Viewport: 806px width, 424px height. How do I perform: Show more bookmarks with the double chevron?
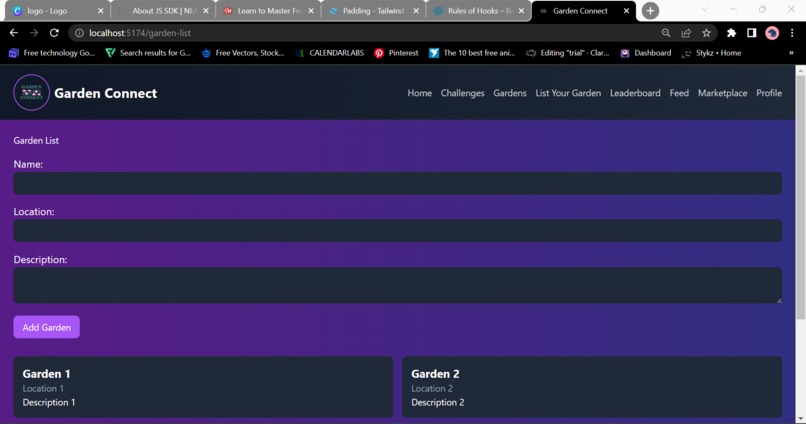pos(791,53)
